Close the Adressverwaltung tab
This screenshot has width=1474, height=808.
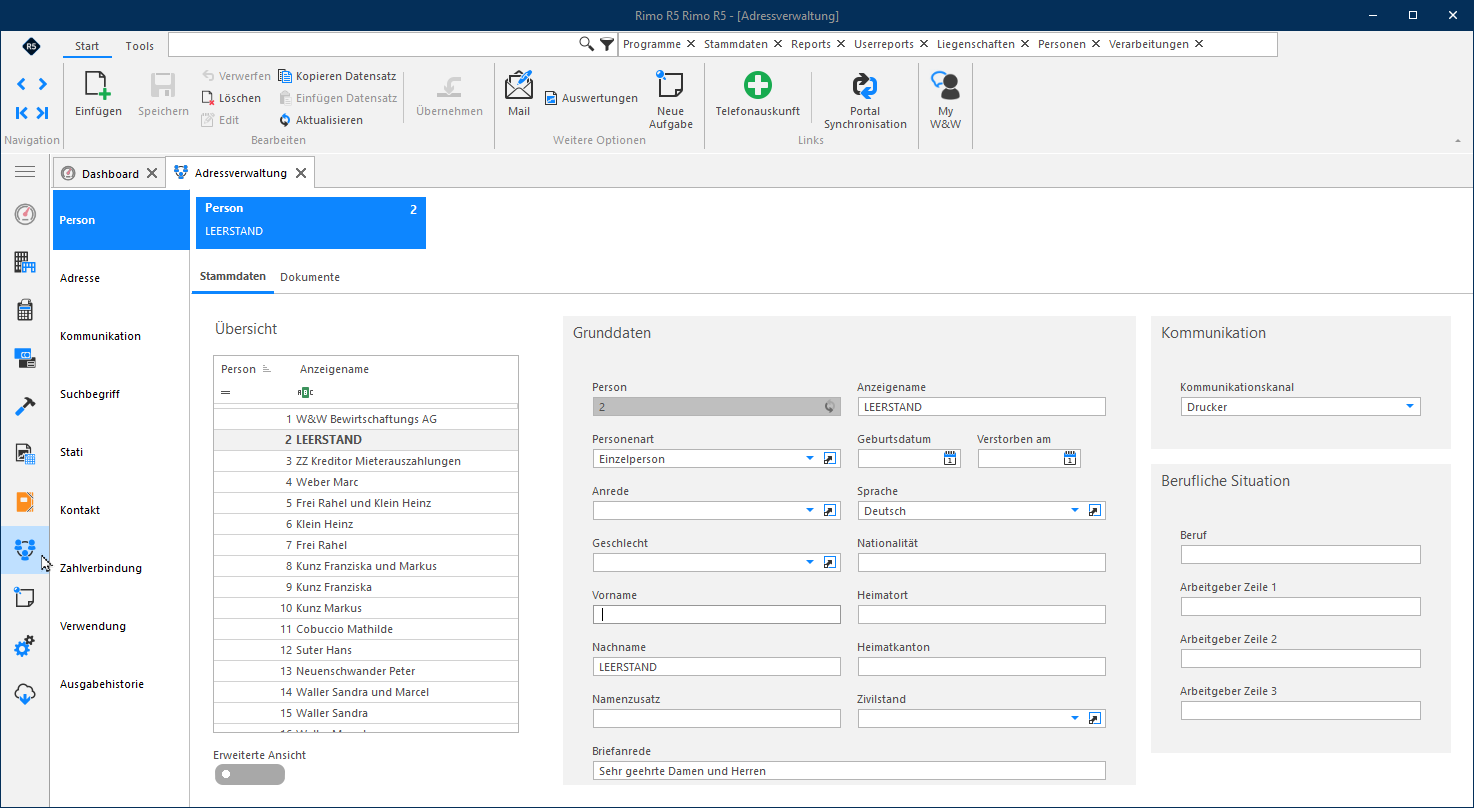tap(300, 173)
